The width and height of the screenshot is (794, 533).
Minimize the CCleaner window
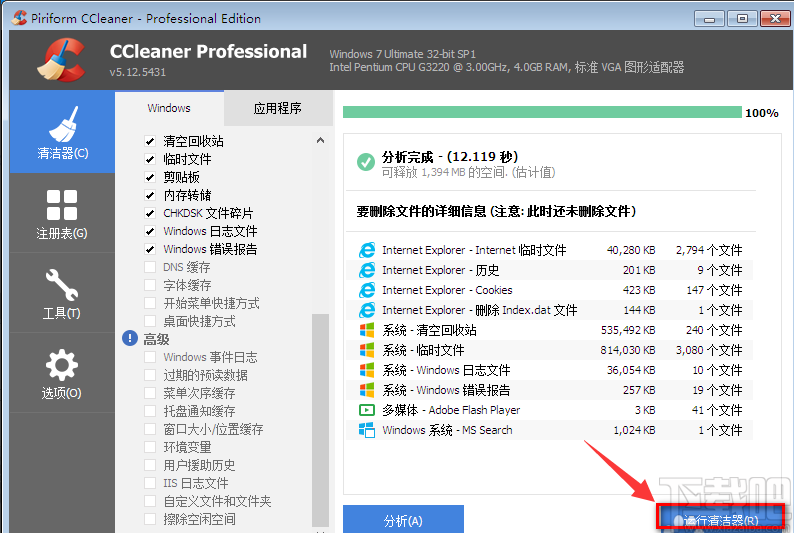[709, 19]
